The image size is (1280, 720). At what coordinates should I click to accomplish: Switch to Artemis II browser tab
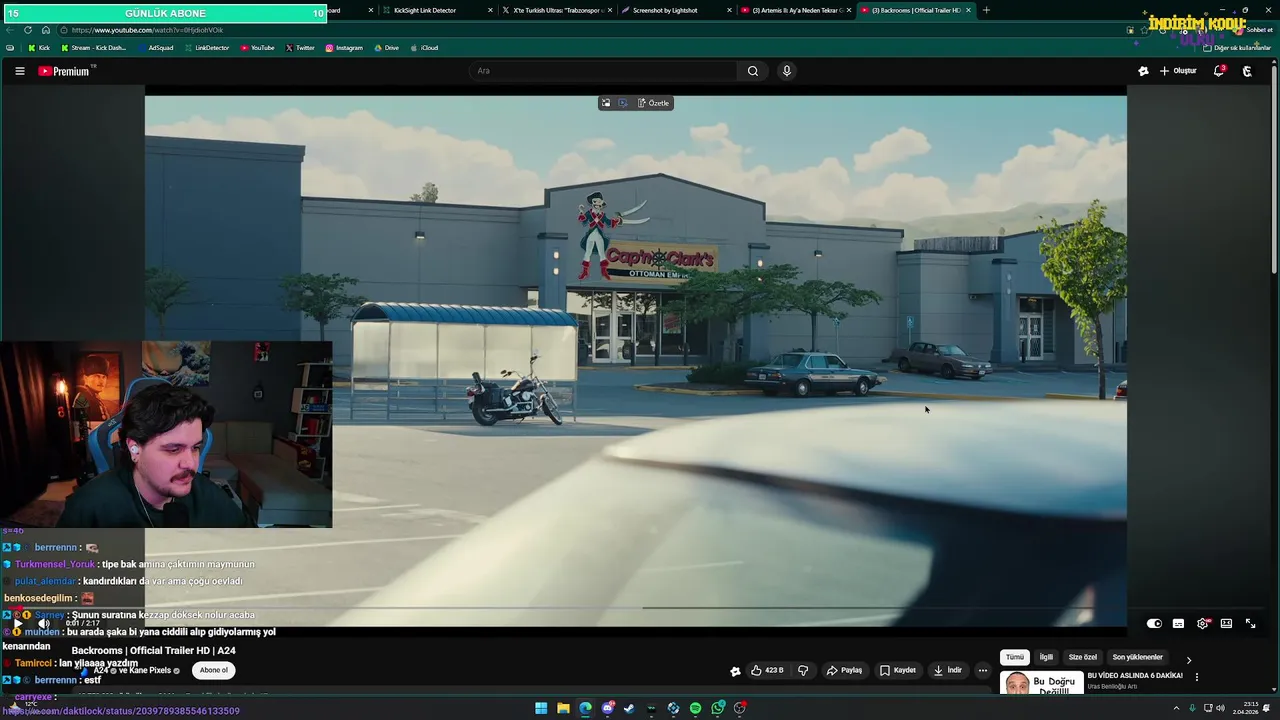pyautogui.click(x=795, y=10)
